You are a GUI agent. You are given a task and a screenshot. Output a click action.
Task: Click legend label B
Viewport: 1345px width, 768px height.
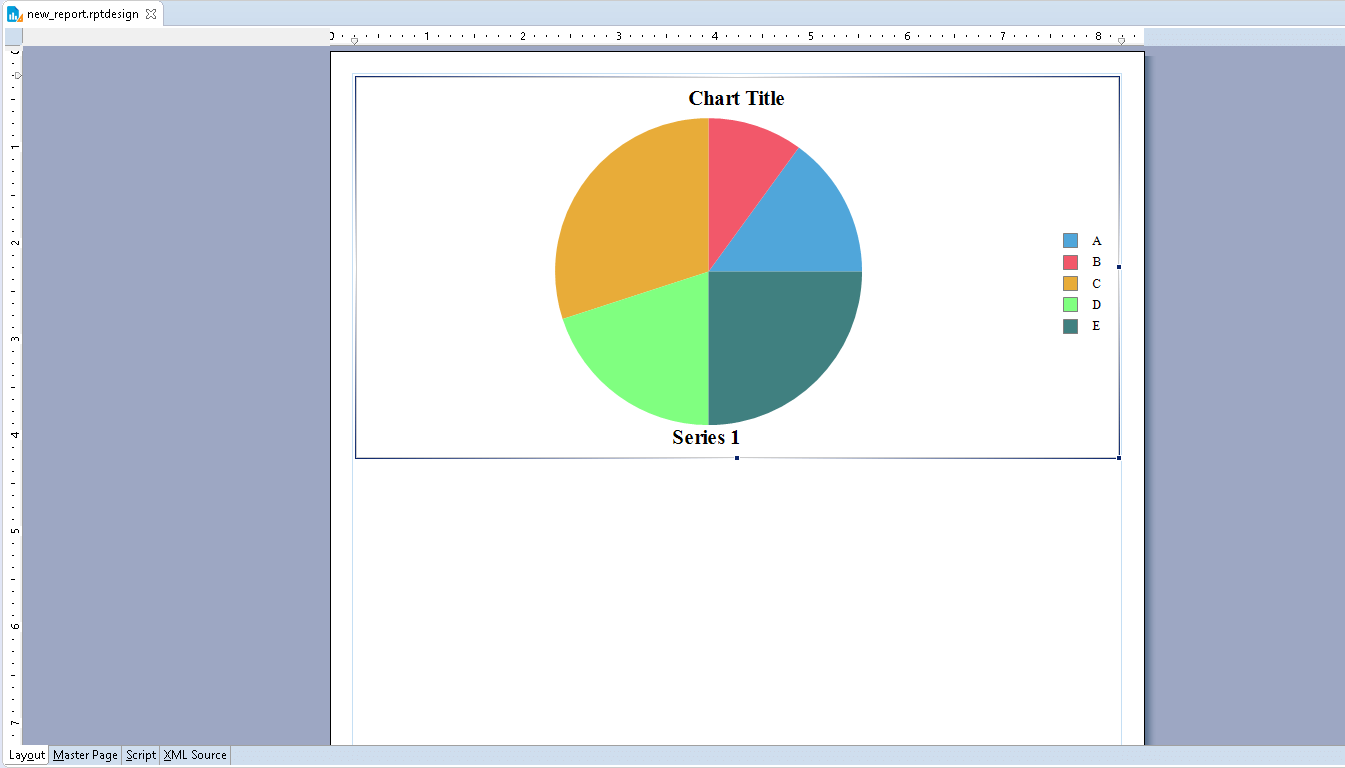[1096, 262]
